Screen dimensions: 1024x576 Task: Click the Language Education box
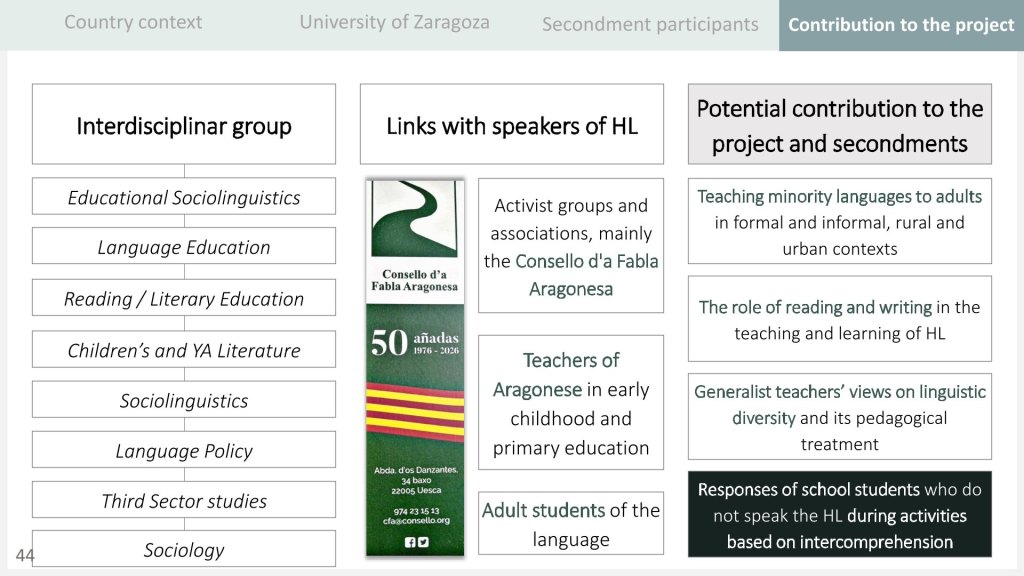[184, 247]
